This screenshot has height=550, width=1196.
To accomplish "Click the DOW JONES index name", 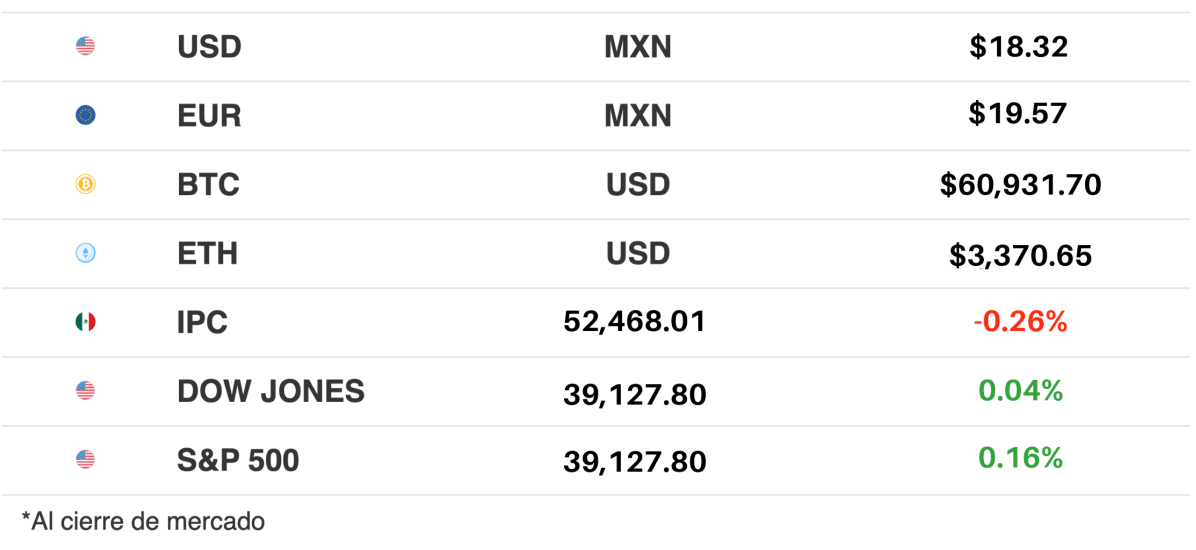I will tap(270, 392).
